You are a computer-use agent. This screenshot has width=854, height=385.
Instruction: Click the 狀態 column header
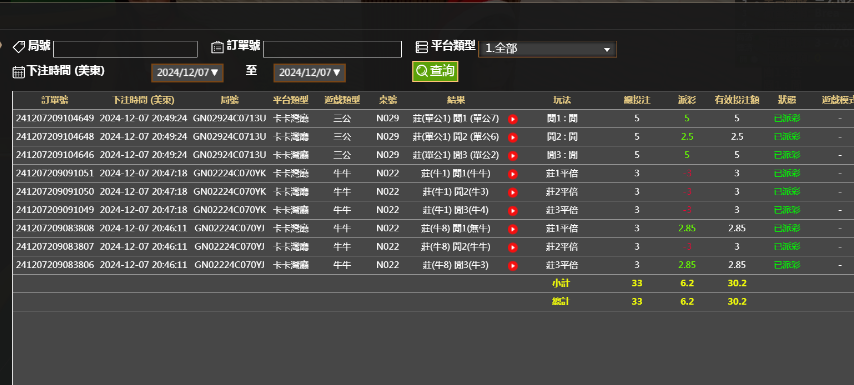[x=787, y=100]
